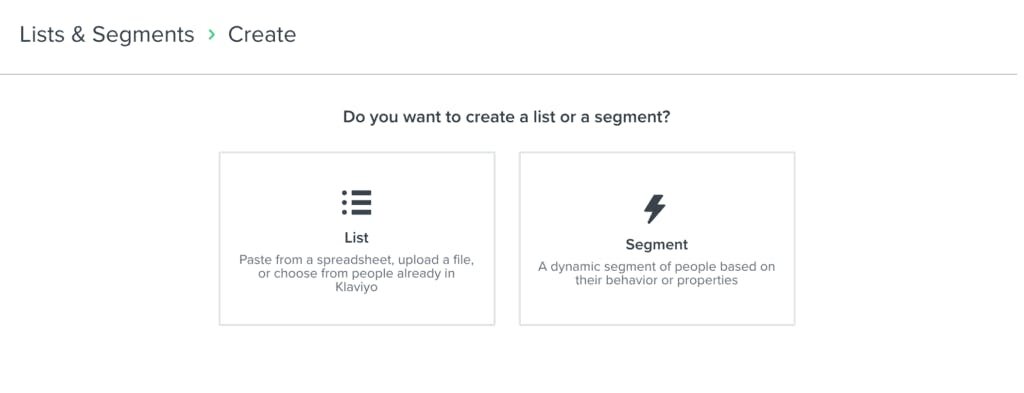Click the lightning bolt Segment icon
This screenshot has height=393, width=1024.
pyautogui.click(x=654, y=209)
